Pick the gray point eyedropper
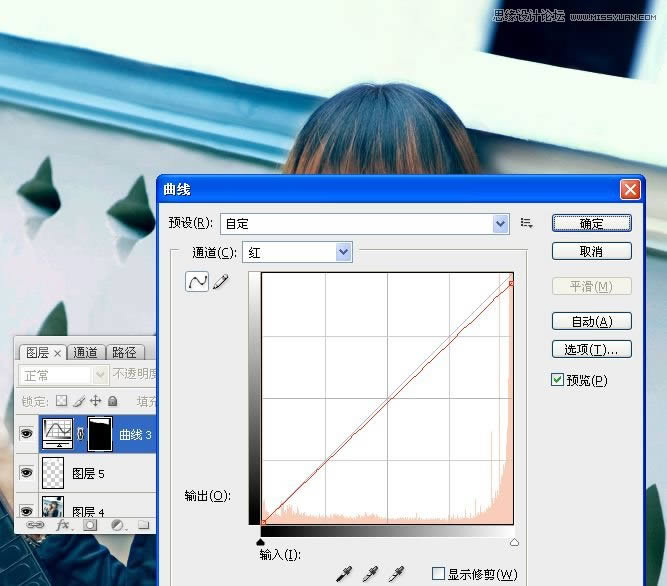This screenshot has height=586, width=667. point(370,573)
